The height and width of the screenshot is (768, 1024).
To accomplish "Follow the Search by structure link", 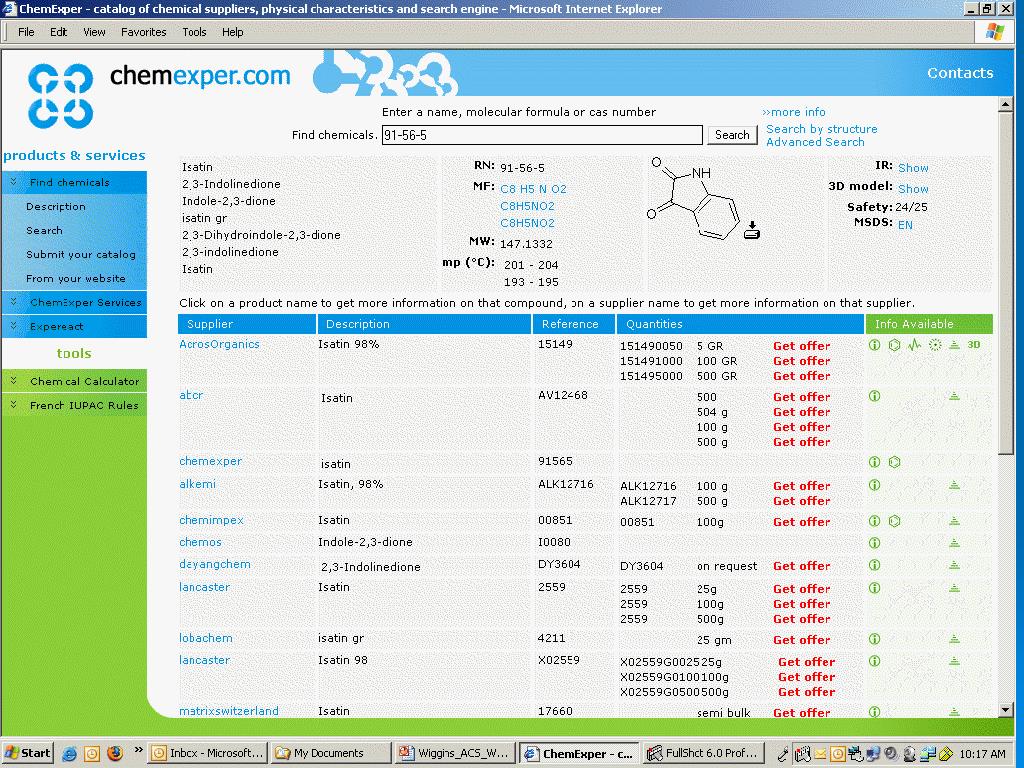I will [822, 129].
